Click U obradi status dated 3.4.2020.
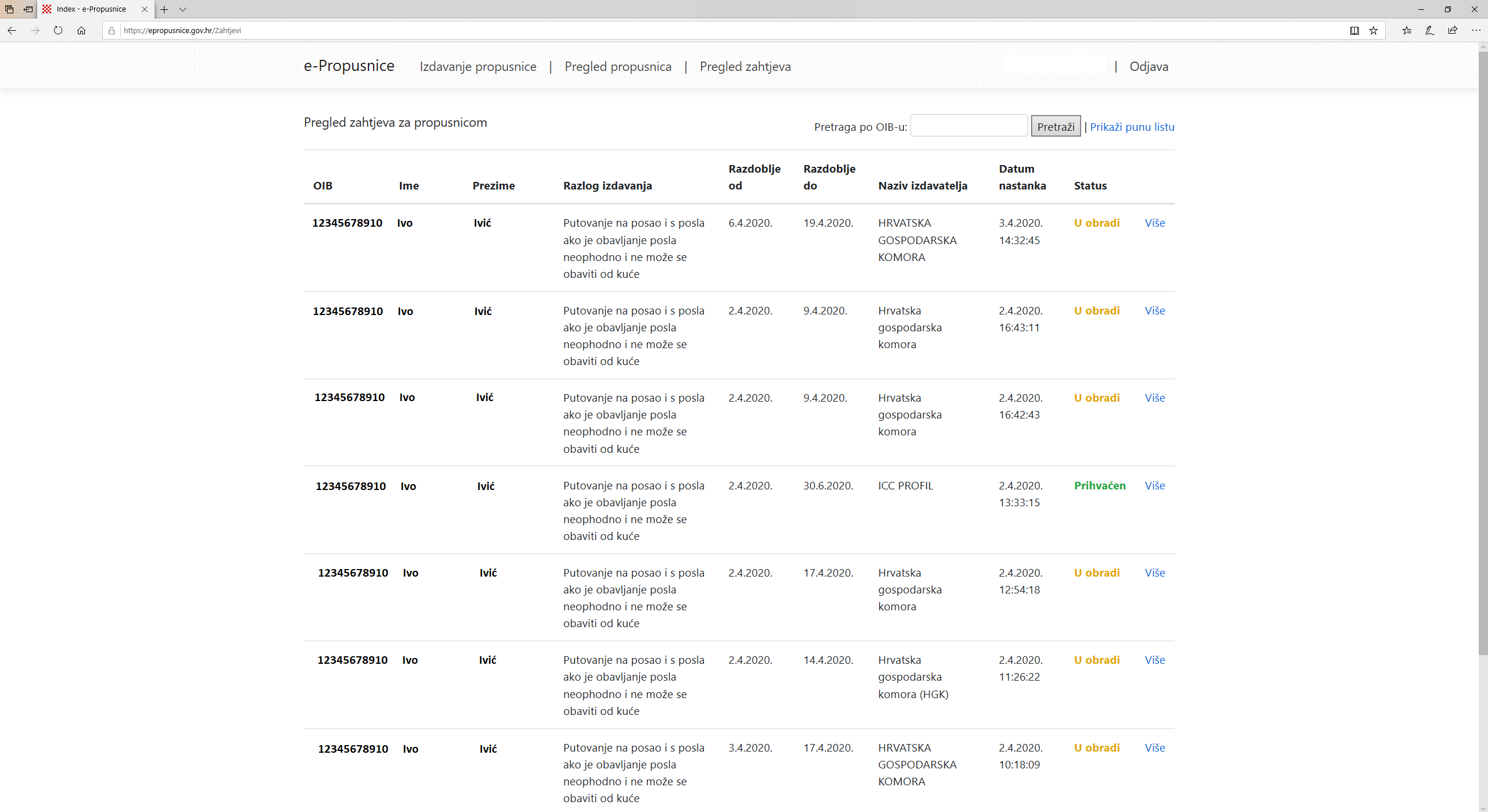This screenshot has height=812, width=1488. (x=1097, y=223)
